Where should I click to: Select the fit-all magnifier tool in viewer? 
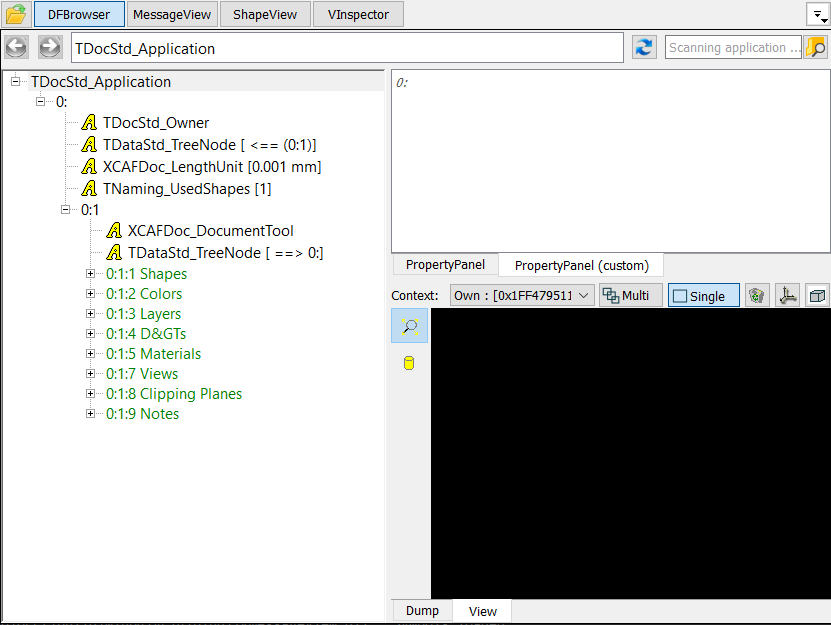pos(409,326)
